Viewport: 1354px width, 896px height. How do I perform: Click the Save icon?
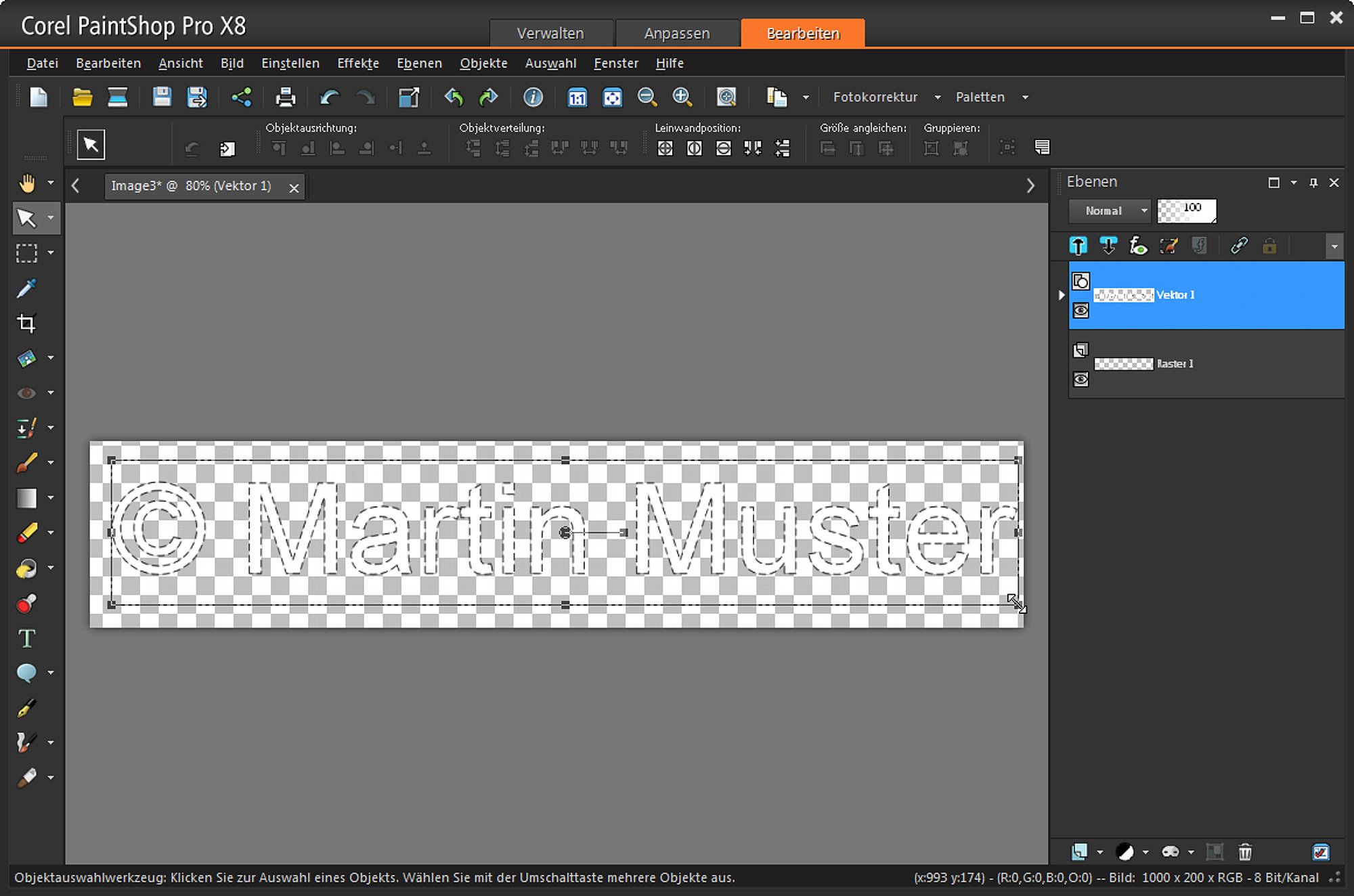[x=162, y=97]
